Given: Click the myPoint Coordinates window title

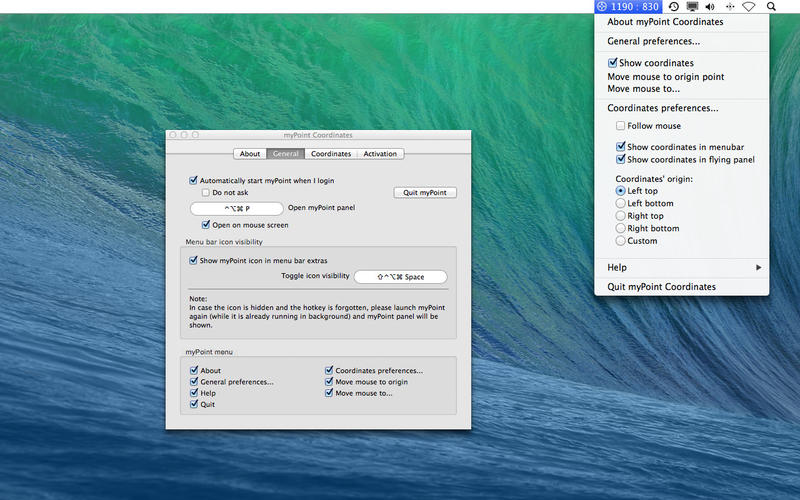Looking at the screenshot, I should click(318, 135).
